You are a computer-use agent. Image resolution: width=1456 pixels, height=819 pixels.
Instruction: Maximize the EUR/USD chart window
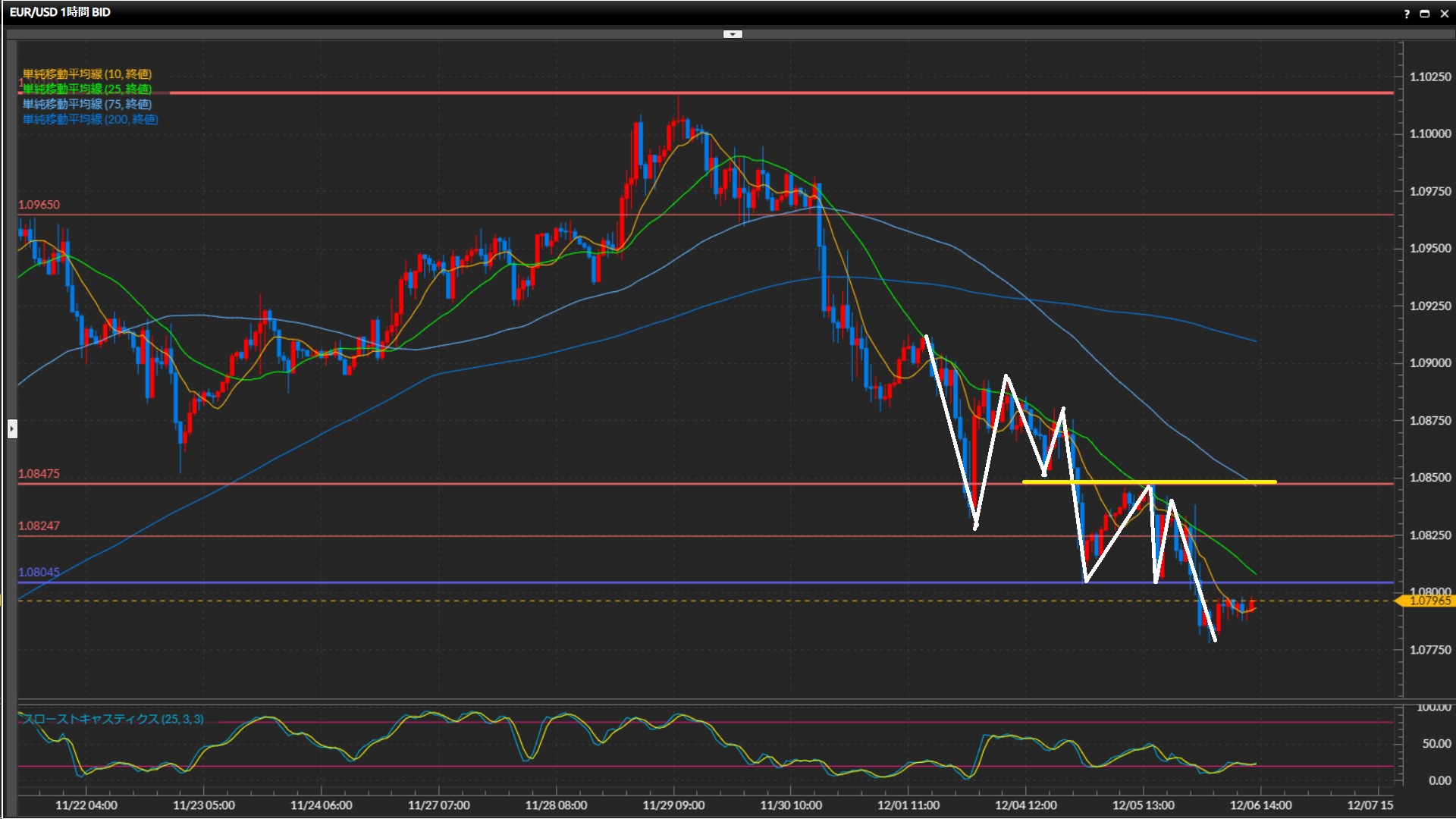click(x=1425, y=13)
